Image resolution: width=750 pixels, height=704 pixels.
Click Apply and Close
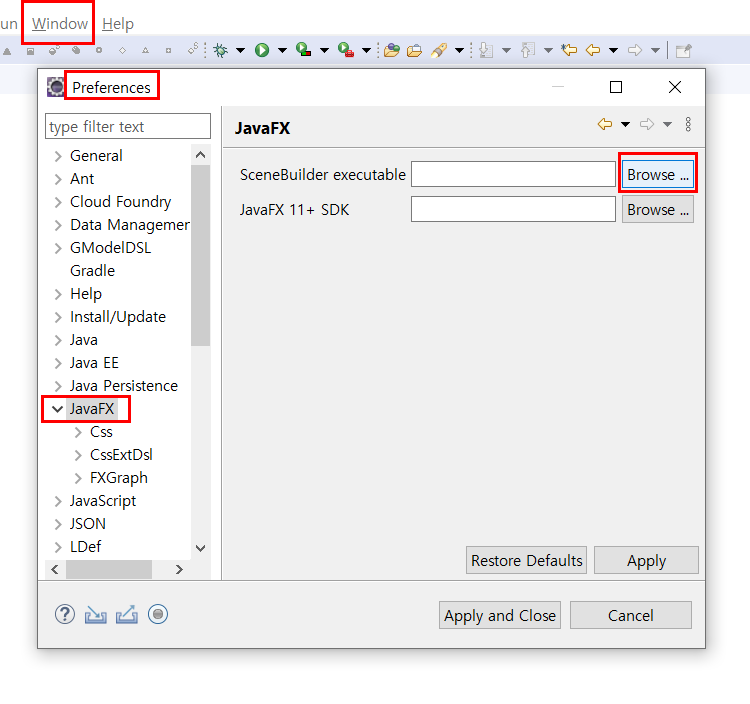[x=500, y=615]
